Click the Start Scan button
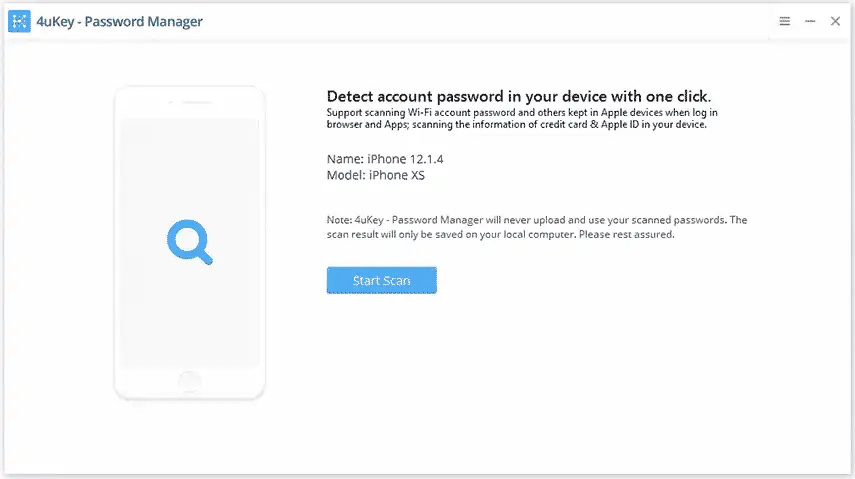 382,280
